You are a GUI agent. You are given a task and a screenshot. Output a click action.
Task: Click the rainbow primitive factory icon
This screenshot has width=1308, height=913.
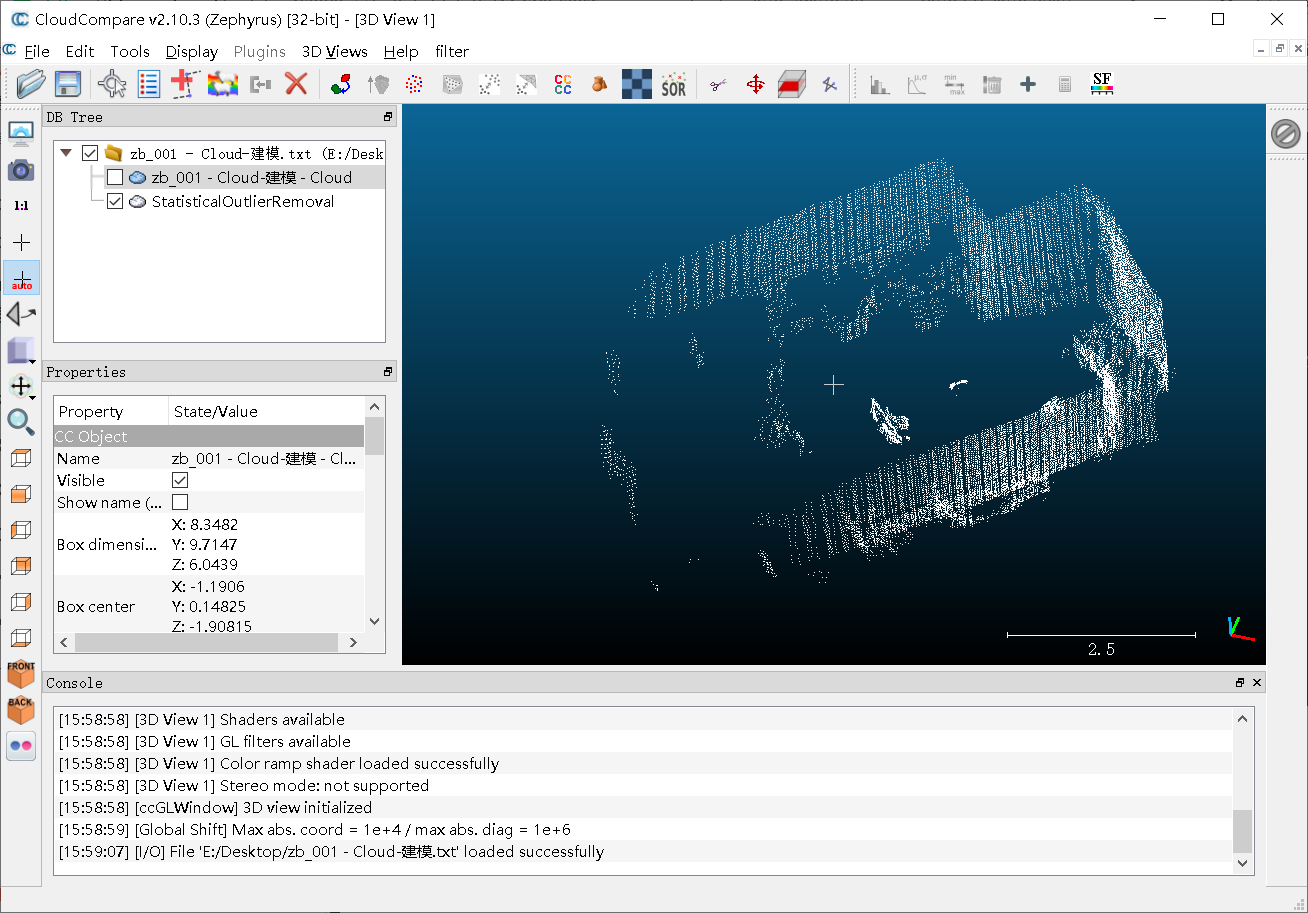pyautogui.click(x=222, y=85)
